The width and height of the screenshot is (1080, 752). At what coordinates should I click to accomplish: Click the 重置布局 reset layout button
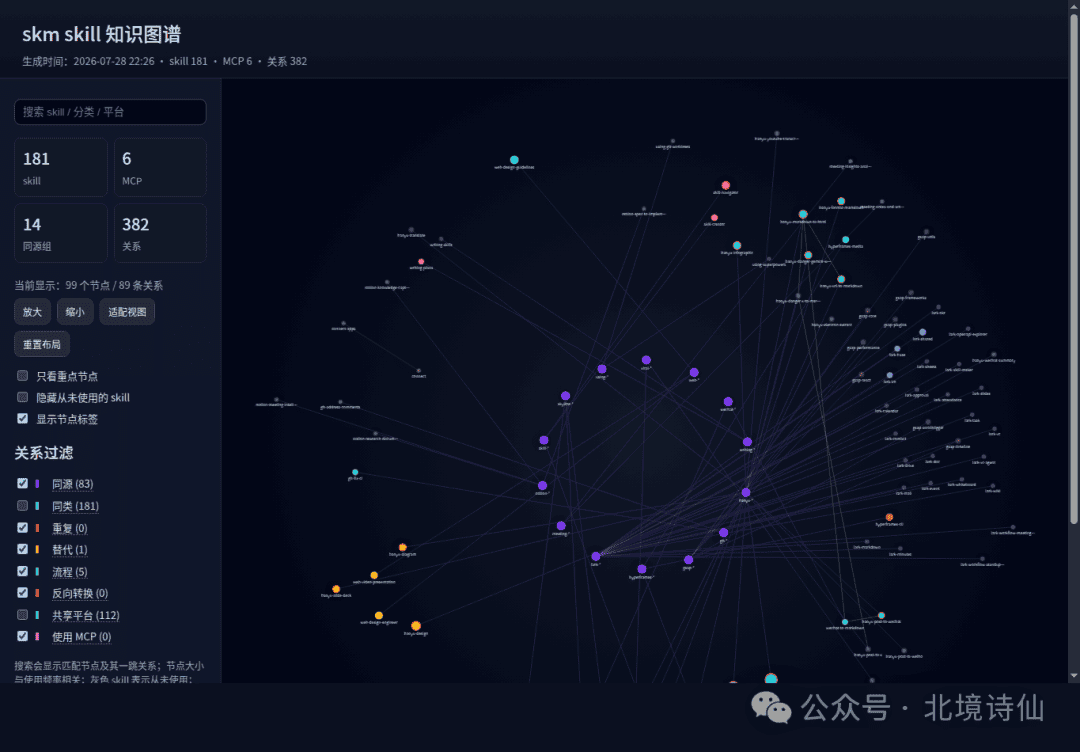tap(42, 344)
